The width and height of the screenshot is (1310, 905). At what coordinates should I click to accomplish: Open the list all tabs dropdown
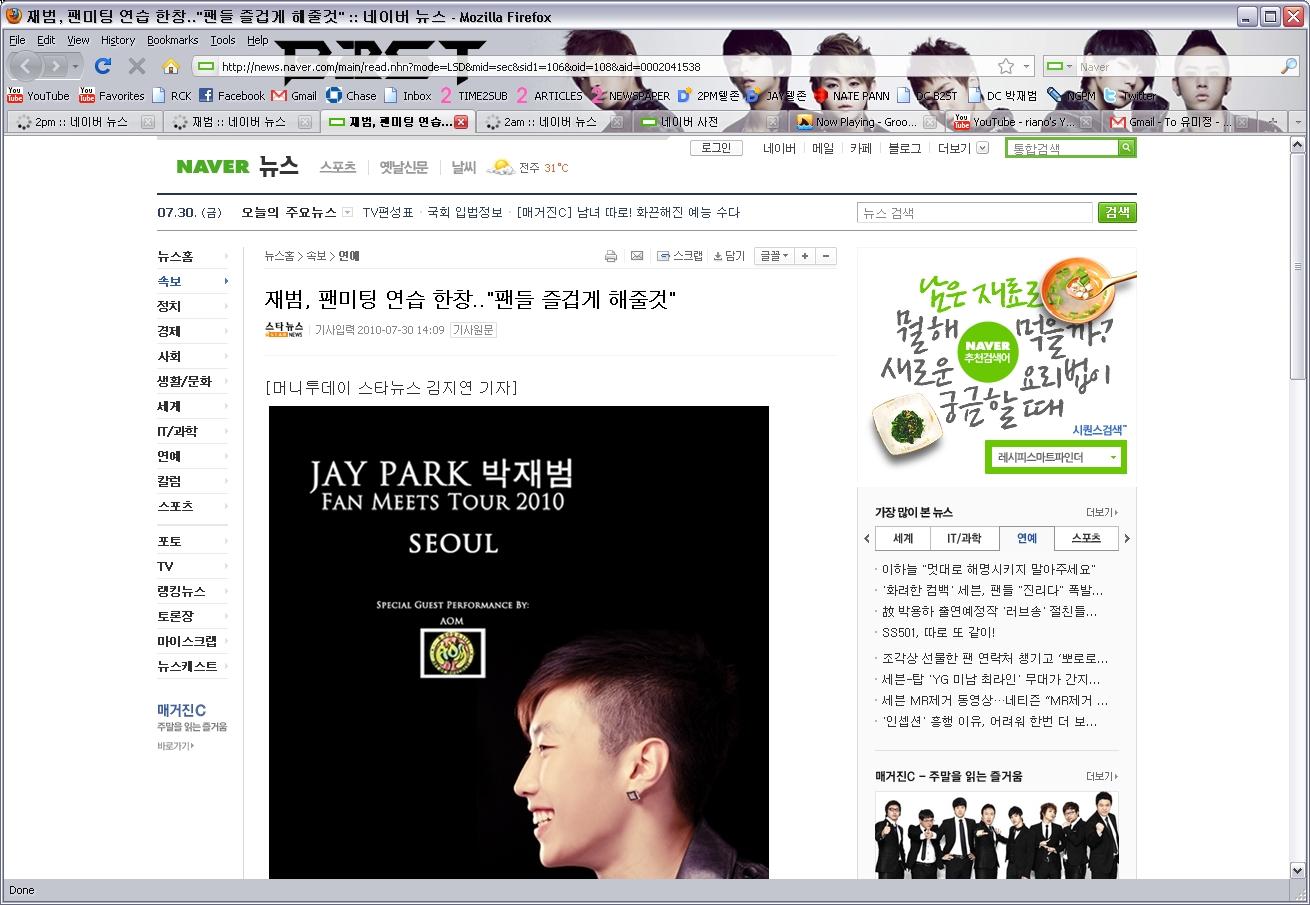(1299, 122)
